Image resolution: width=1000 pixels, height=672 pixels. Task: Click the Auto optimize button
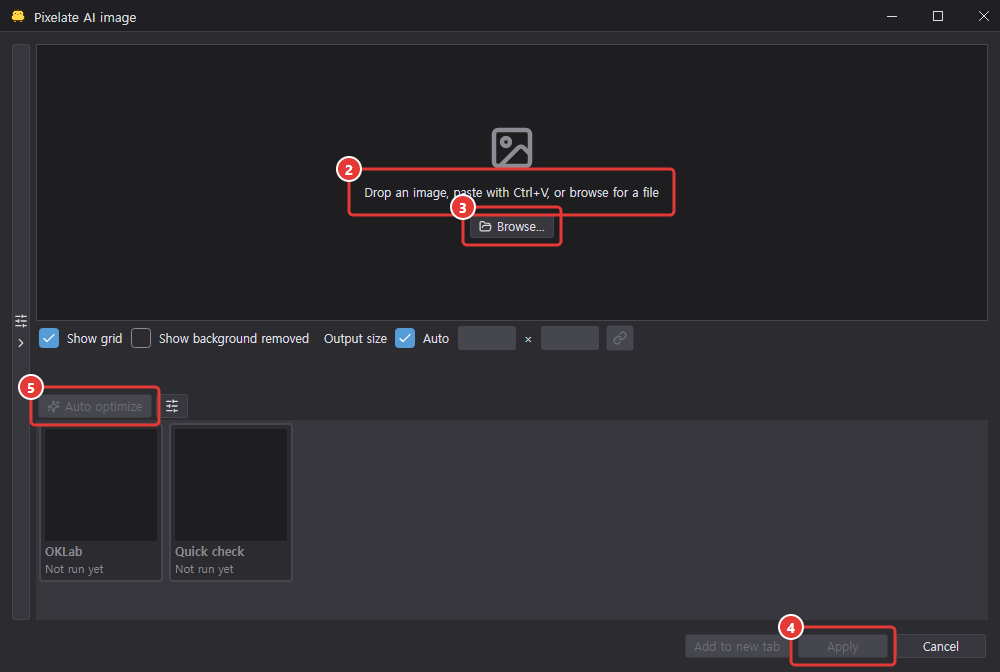tap(95, 406)
